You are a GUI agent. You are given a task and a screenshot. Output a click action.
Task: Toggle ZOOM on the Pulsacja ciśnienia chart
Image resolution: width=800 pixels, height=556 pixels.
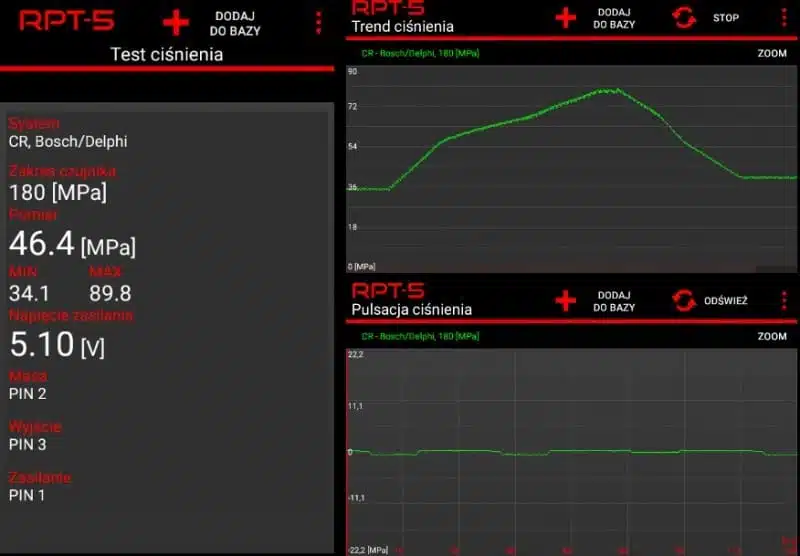772,337
